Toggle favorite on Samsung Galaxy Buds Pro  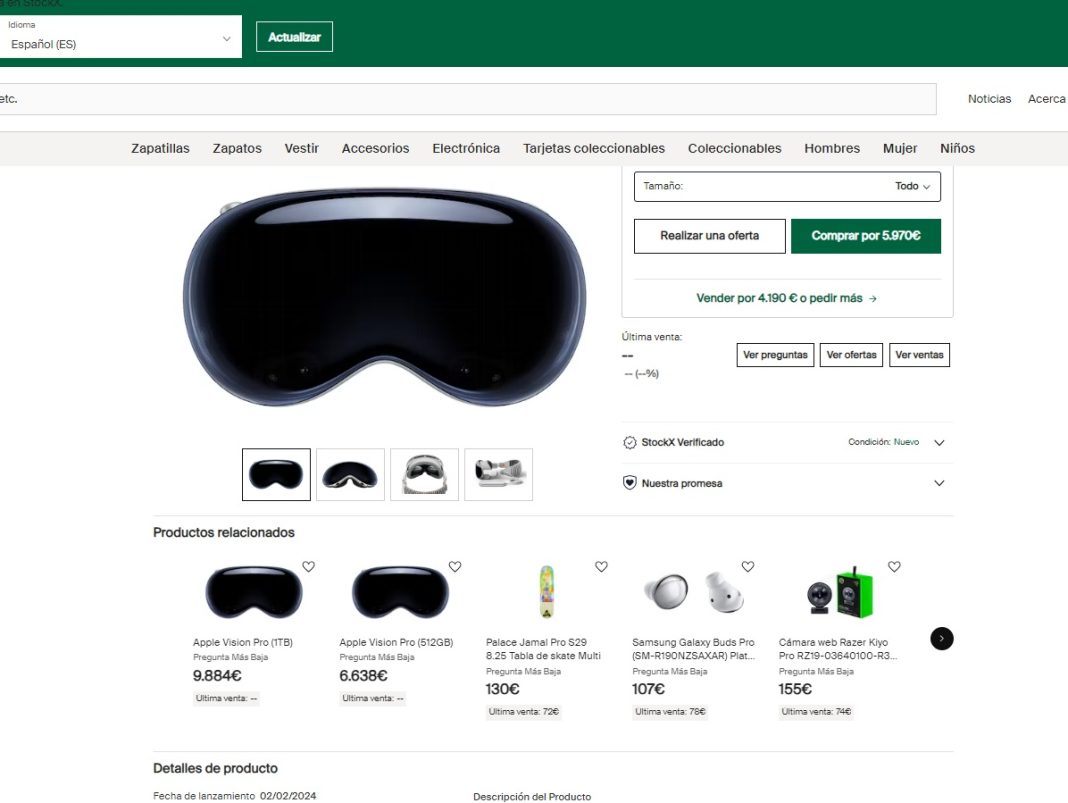[x=748, y=566]
